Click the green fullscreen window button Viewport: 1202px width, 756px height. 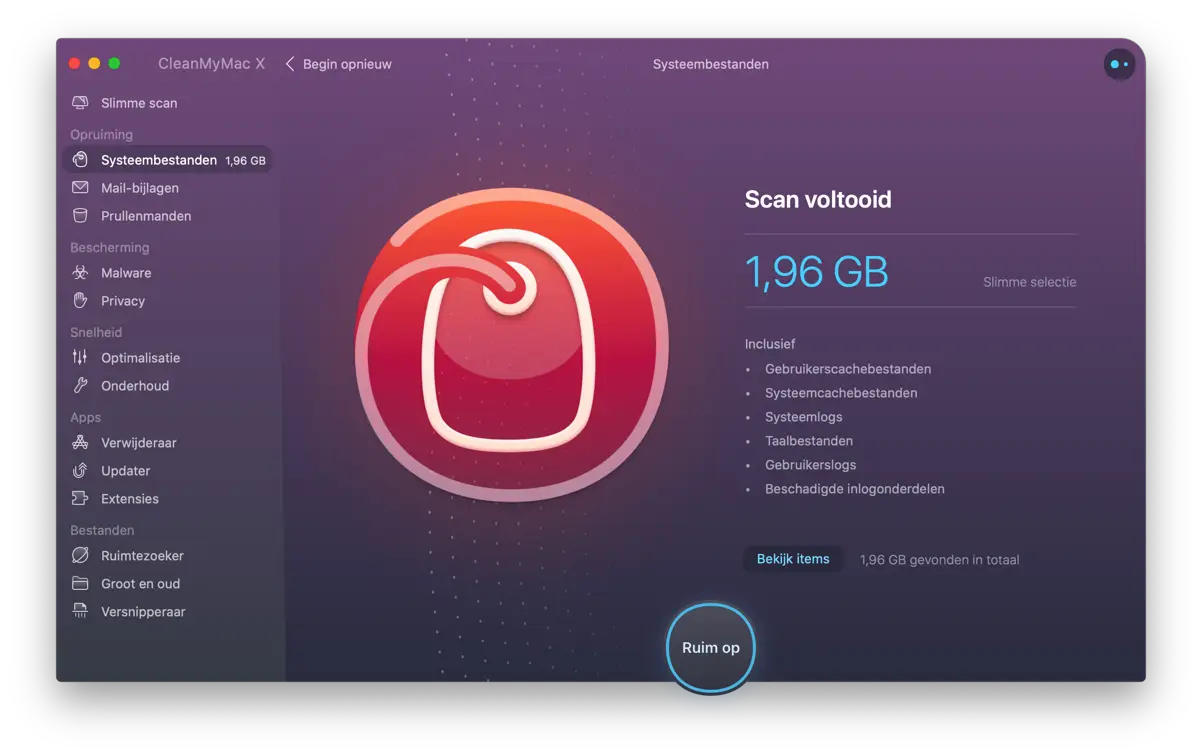pos(114,64)
